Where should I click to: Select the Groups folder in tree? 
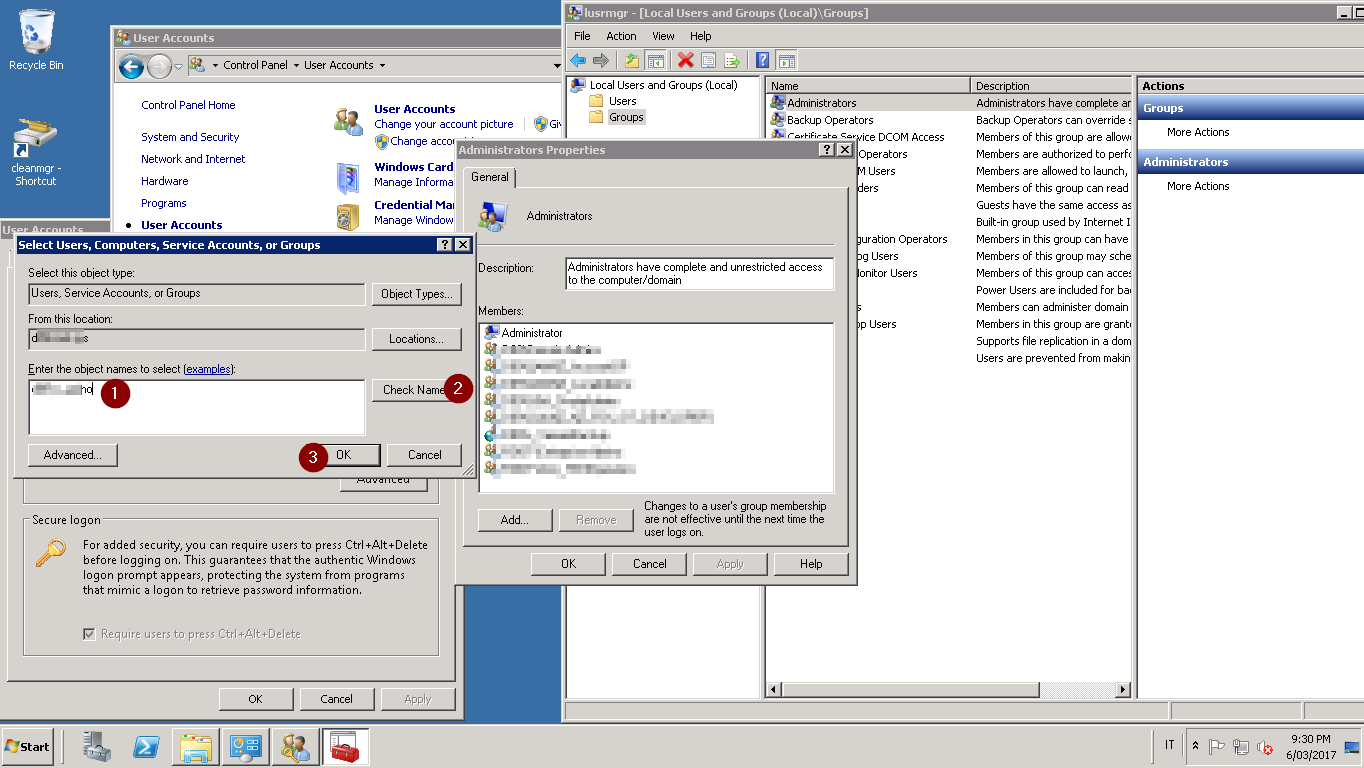pos(626,117)
